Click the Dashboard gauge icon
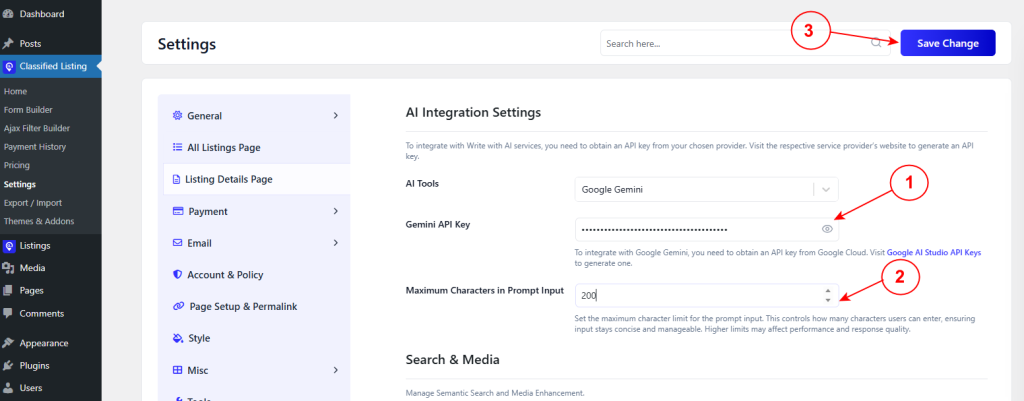Screen dimensions: 1024x401 (8, 14)
